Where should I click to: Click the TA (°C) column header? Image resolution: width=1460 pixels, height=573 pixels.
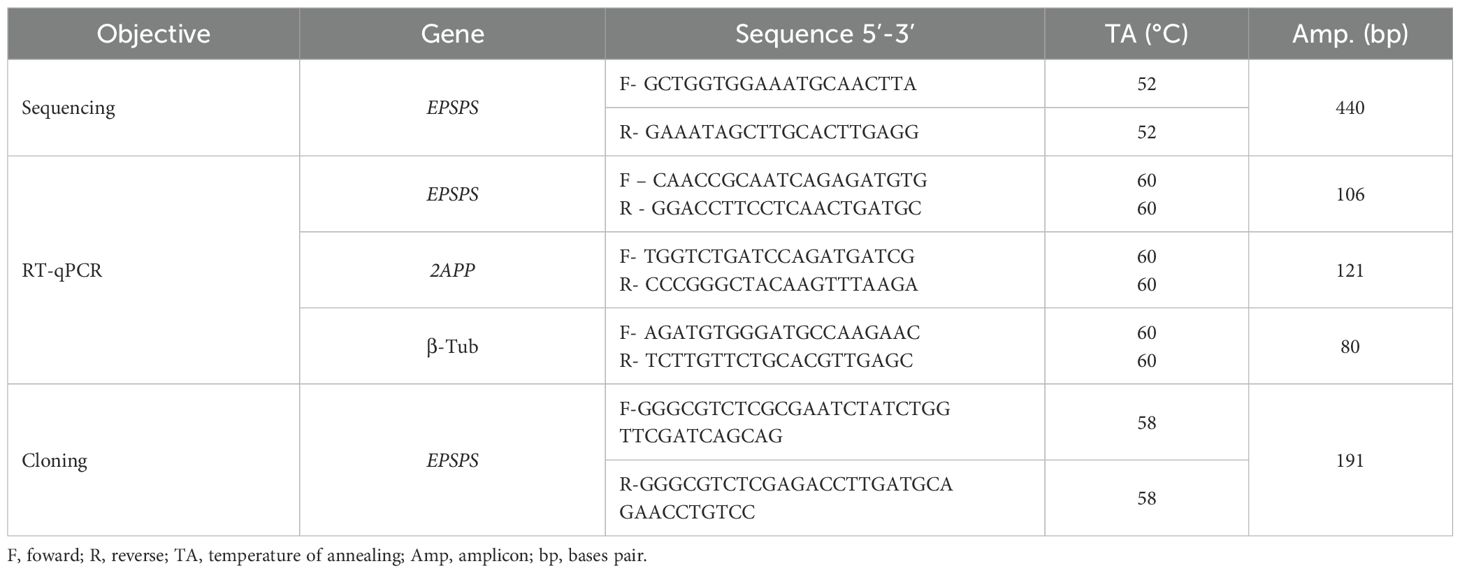point(1146,33)
